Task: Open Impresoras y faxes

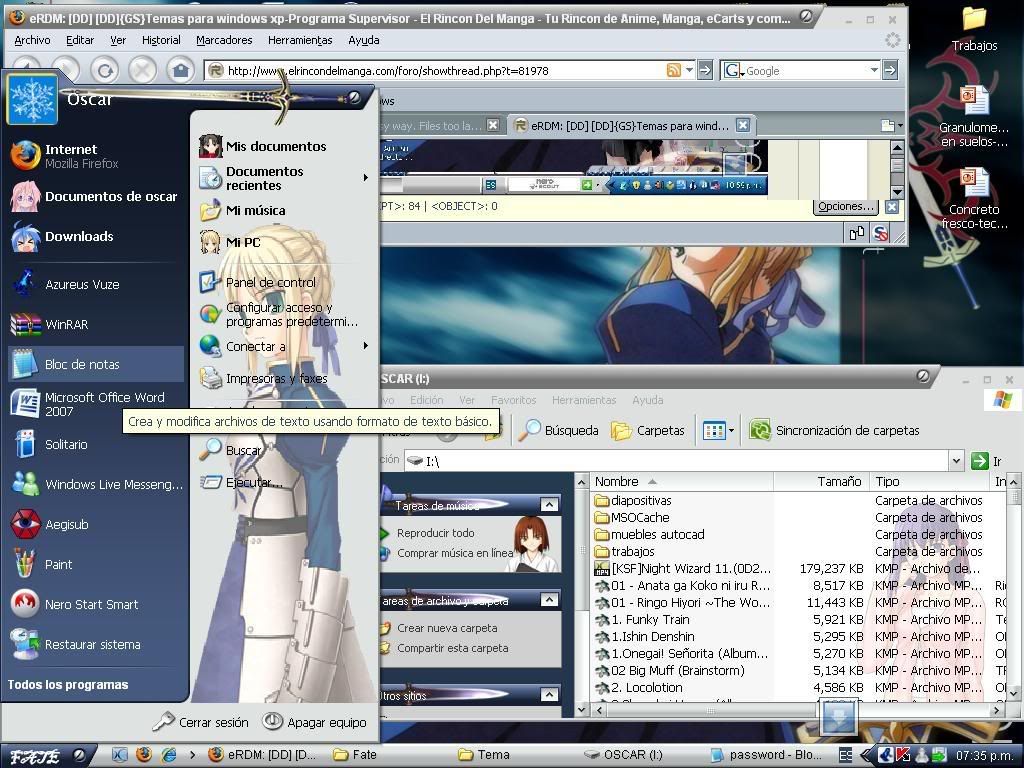Action: (264, 378)
